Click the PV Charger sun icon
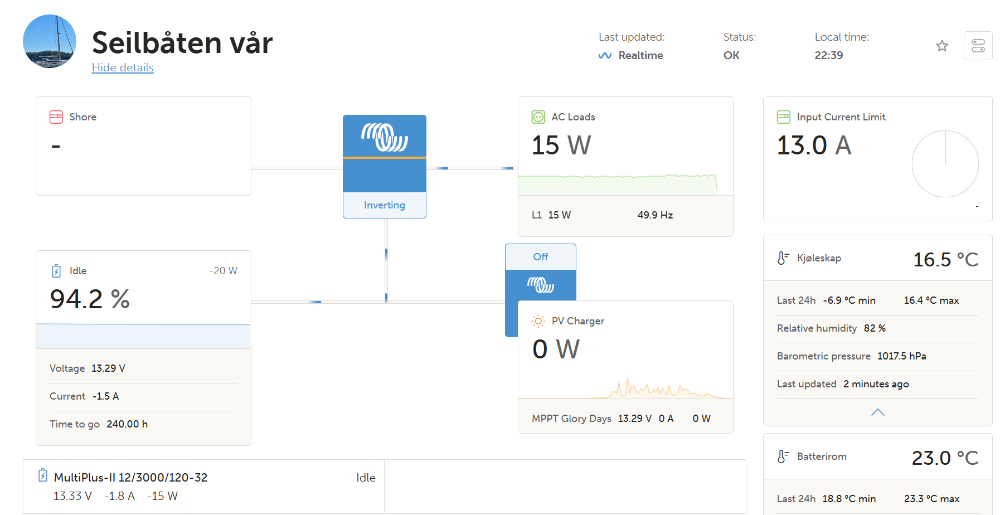Viewport: 1000px width, 515px height. pos(538,321)
